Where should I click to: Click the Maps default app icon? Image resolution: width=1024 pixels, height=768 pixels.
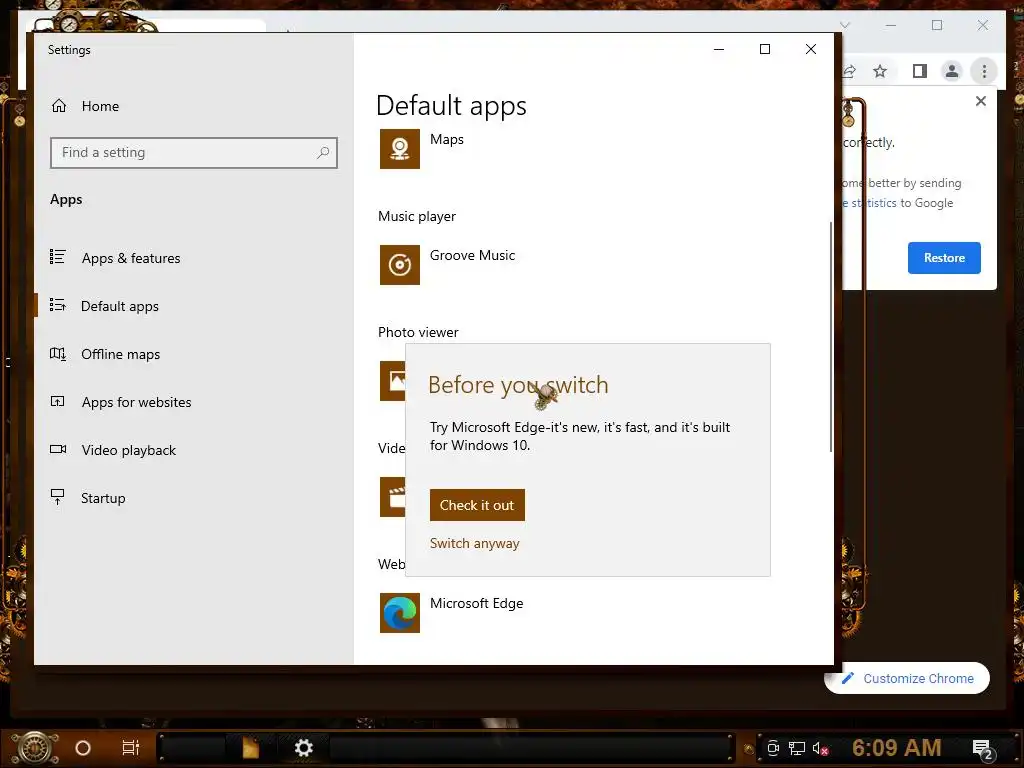pos(400,149)
